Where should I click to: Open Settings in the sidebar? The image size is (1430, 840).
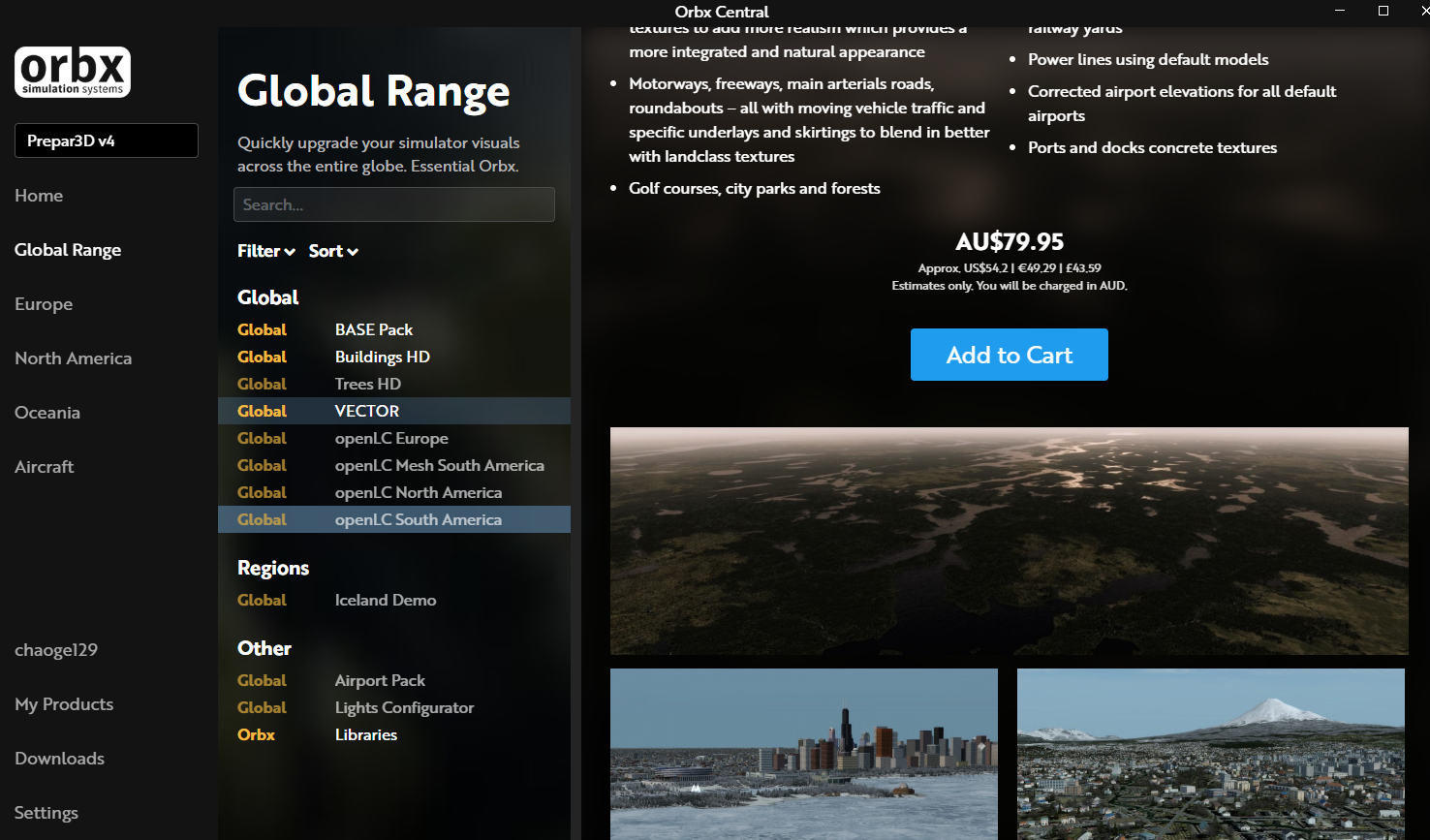47,813
